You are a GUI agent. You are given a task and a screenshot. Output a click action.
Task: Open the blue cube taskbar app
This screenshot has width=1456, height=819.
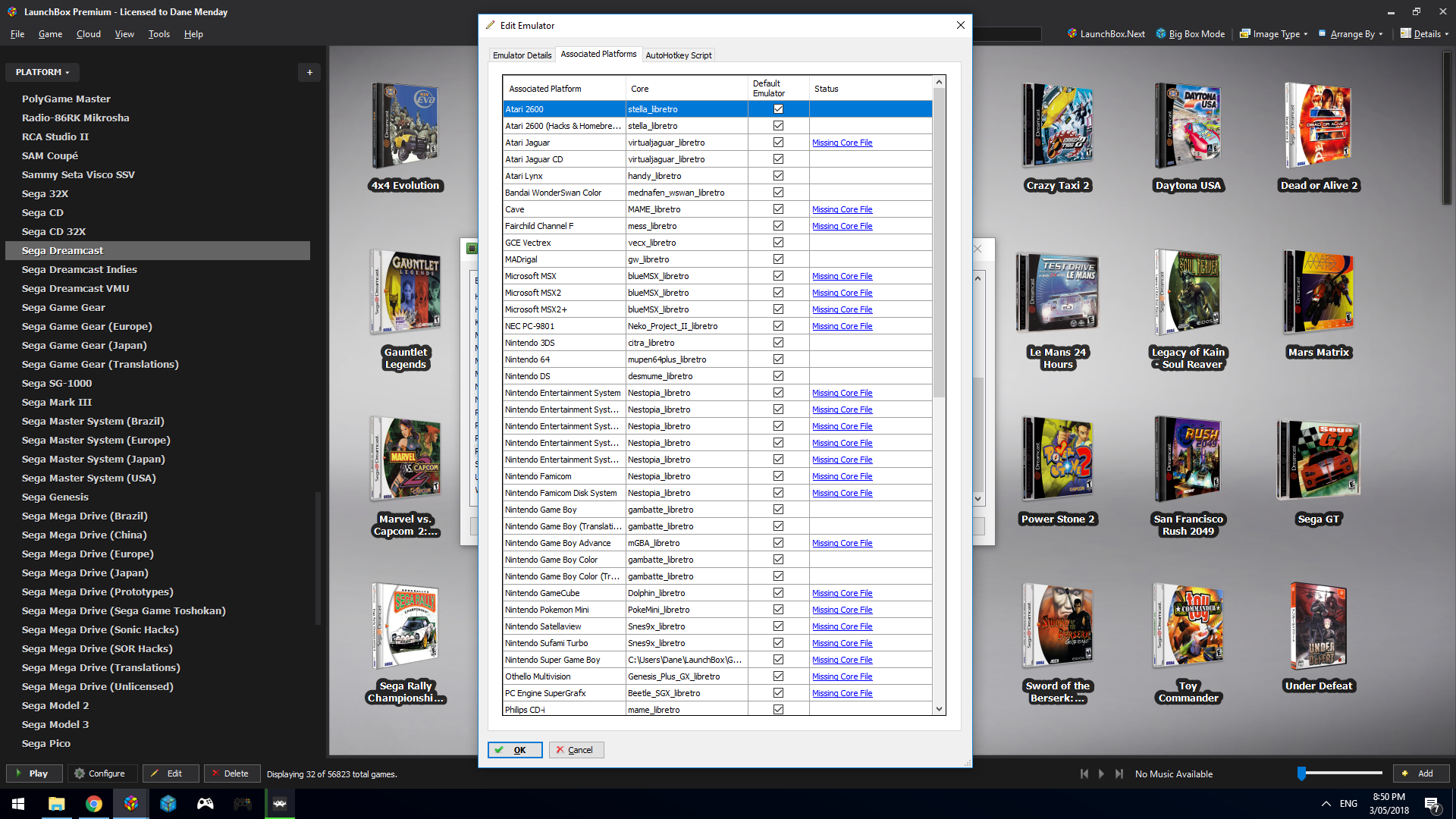coord(168,804)
